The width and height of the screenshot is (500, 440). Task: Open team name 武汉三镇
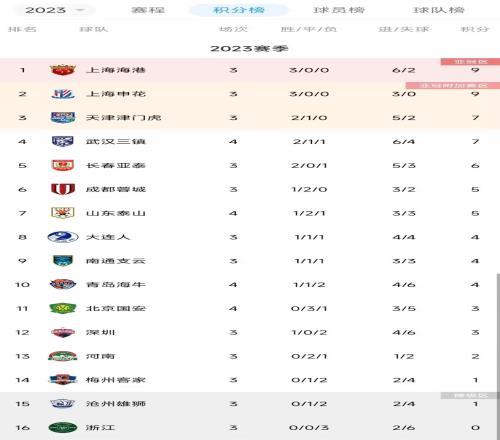(x=116, y=142)
